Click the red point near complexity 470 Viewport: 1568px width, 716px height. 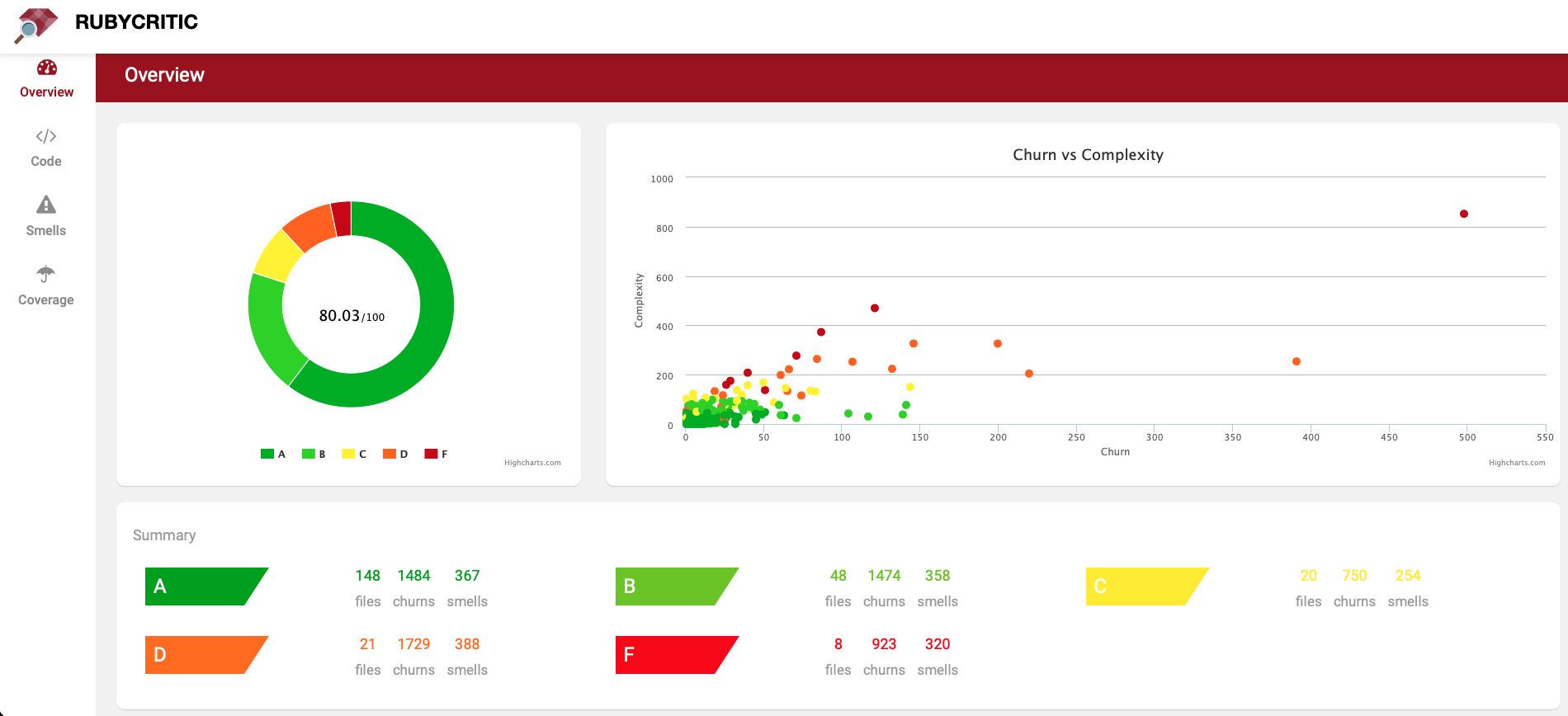point(875,308)
